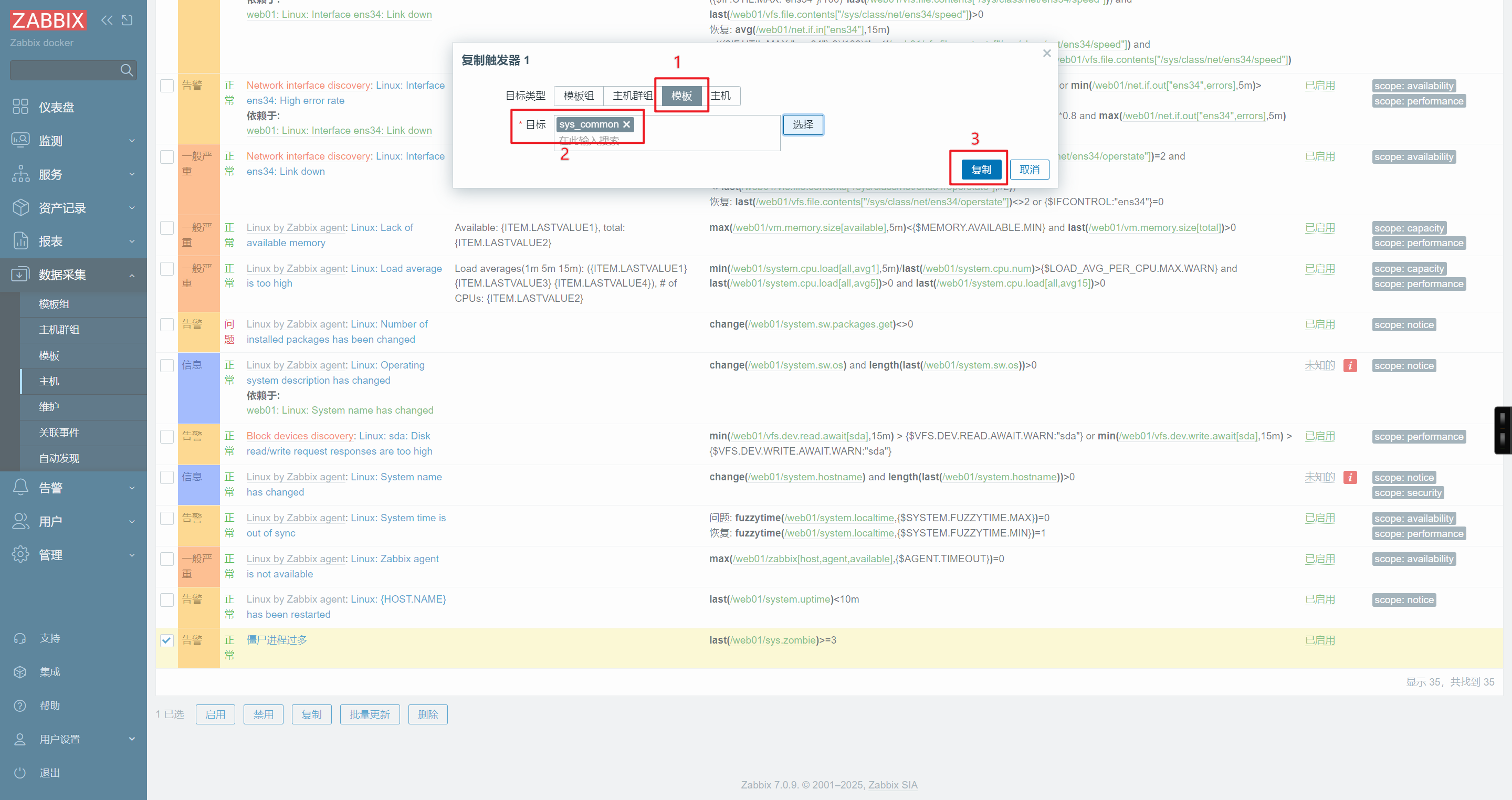Check the Operating system description changed checkbox
Viewport: 1512px width, 800px height.
click(167, 366)
